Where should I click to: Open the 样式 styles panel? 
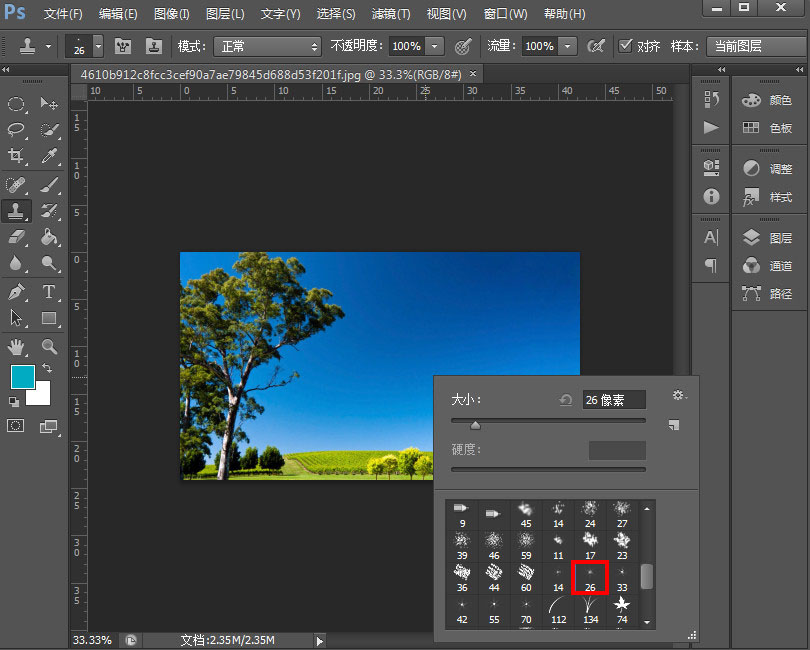(767, 197)
